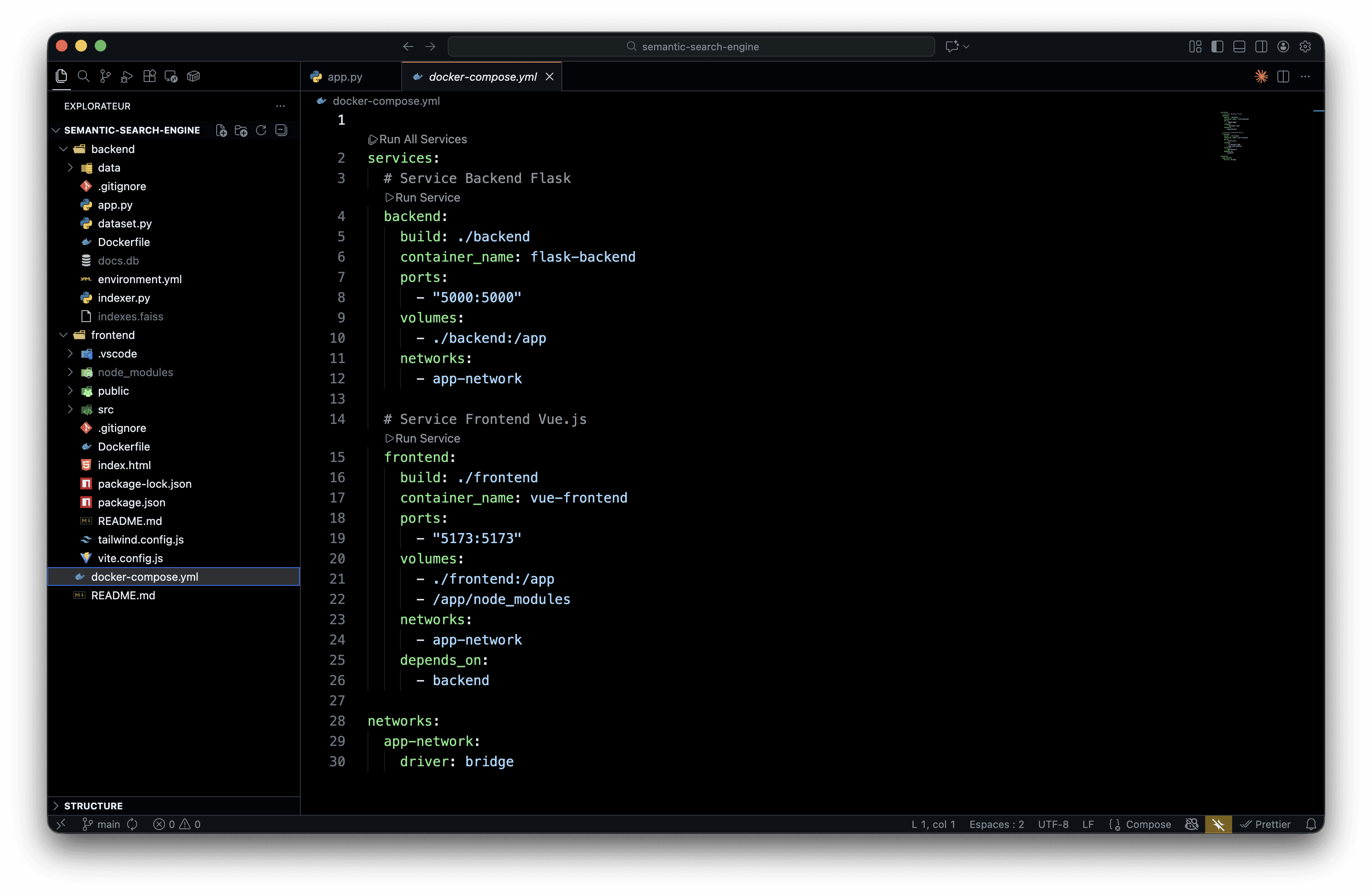Open the Extensions view
The image size is (1372, 896).
pos(149,76)
